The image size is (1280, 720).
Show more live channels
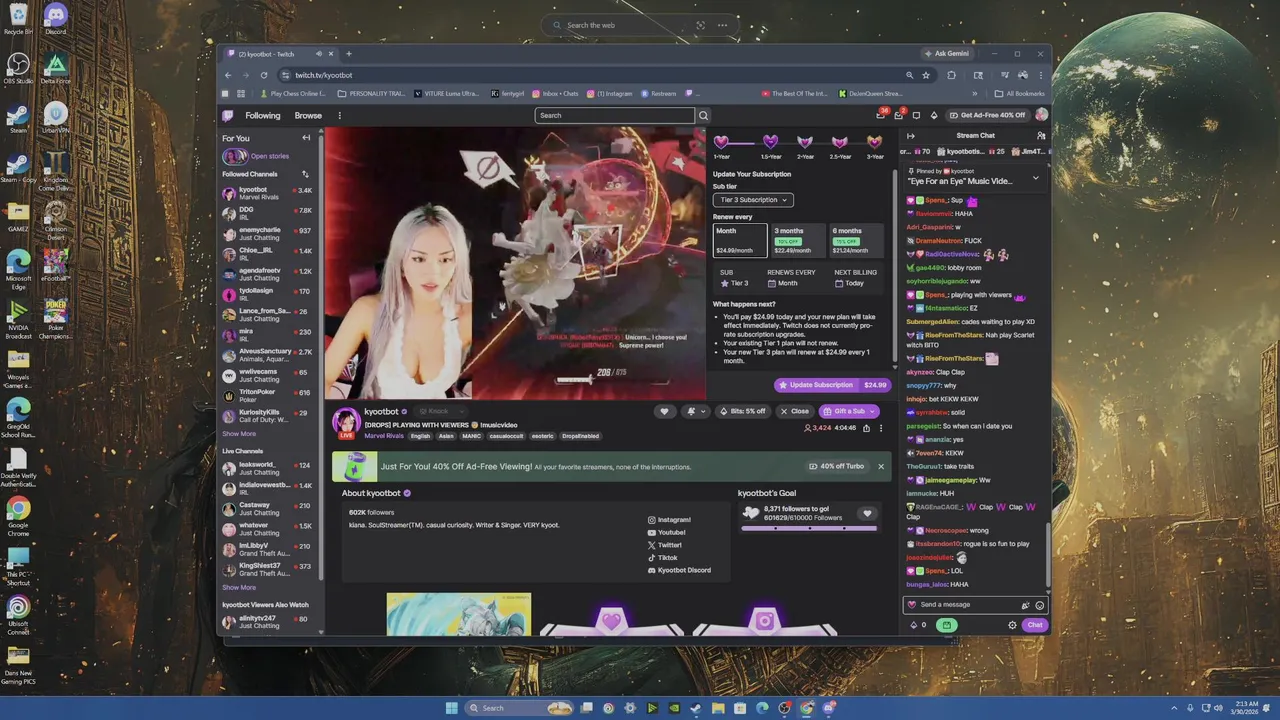pyautogui.click(x=239, y=588)
